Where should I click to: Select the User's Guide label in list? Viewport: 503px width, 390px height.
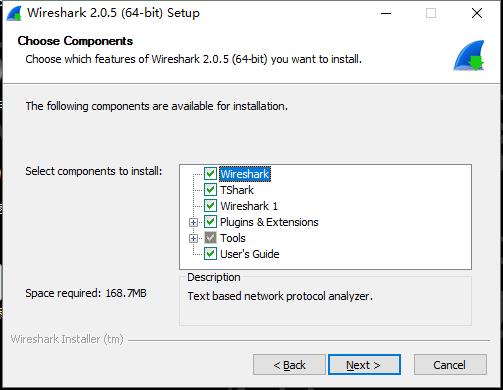[x=250, y=254]
